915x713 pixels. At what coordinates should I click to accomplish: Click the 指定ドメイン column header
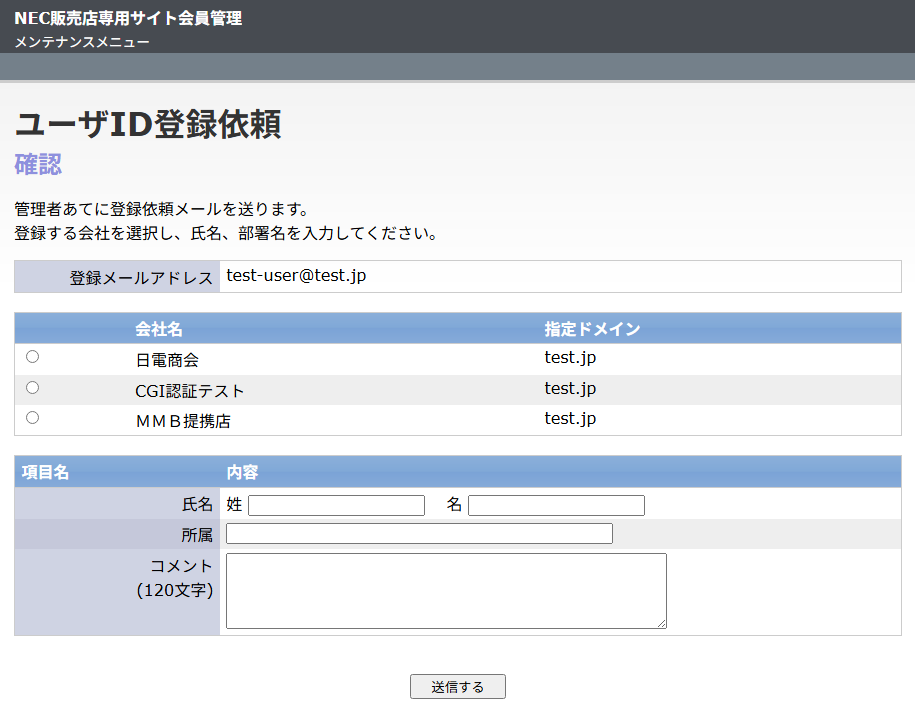(592, 329)
